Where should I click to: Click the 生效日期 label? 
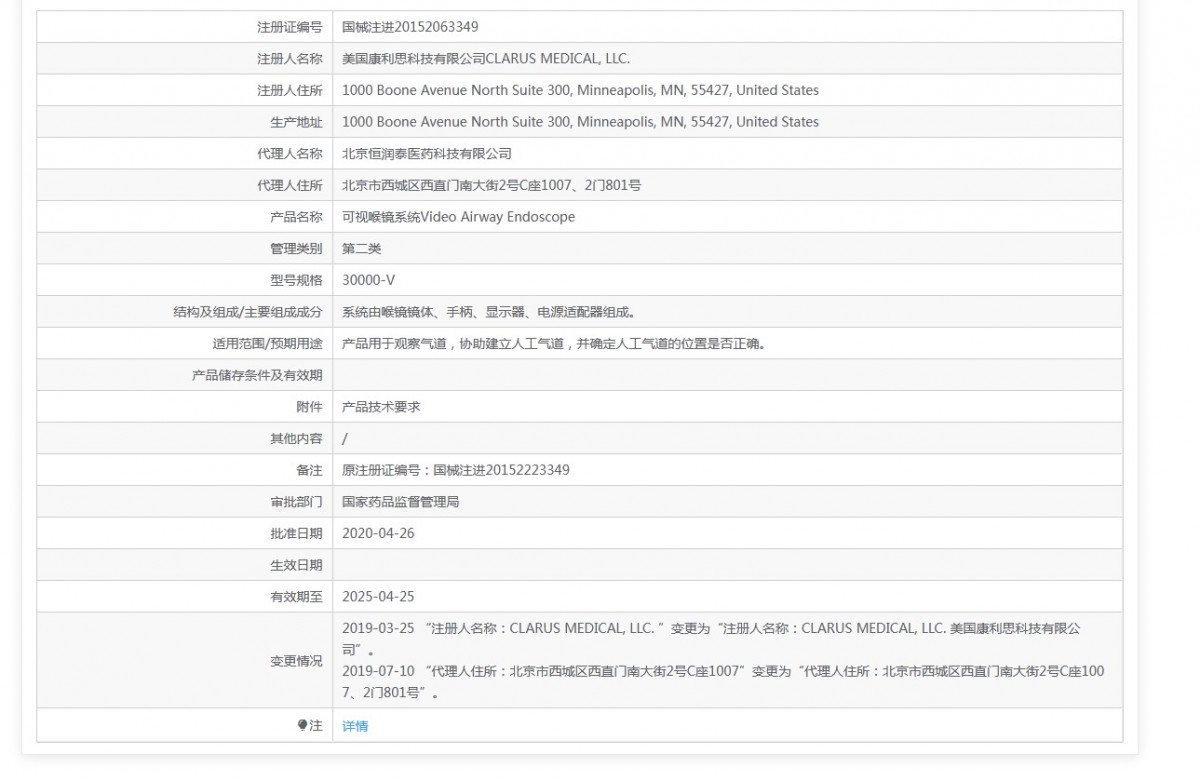296,565
